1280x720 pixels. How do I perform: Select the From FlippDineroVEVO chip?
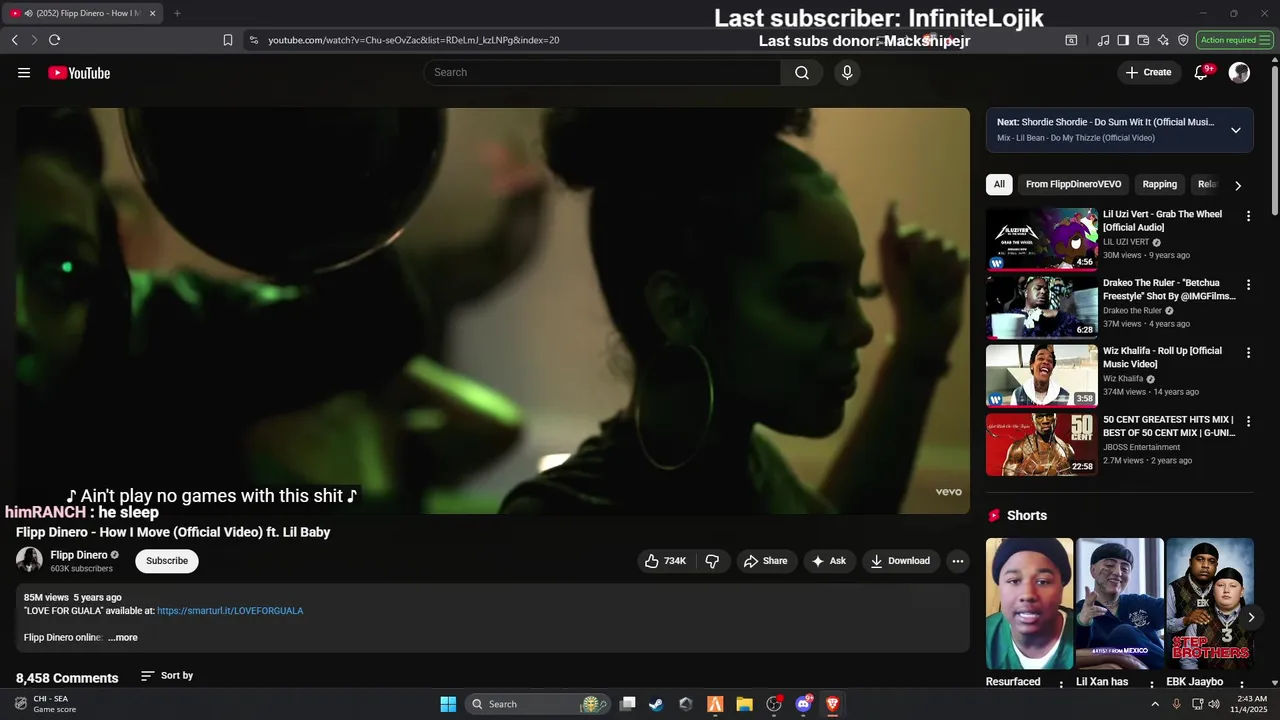tap(1073, 184)
